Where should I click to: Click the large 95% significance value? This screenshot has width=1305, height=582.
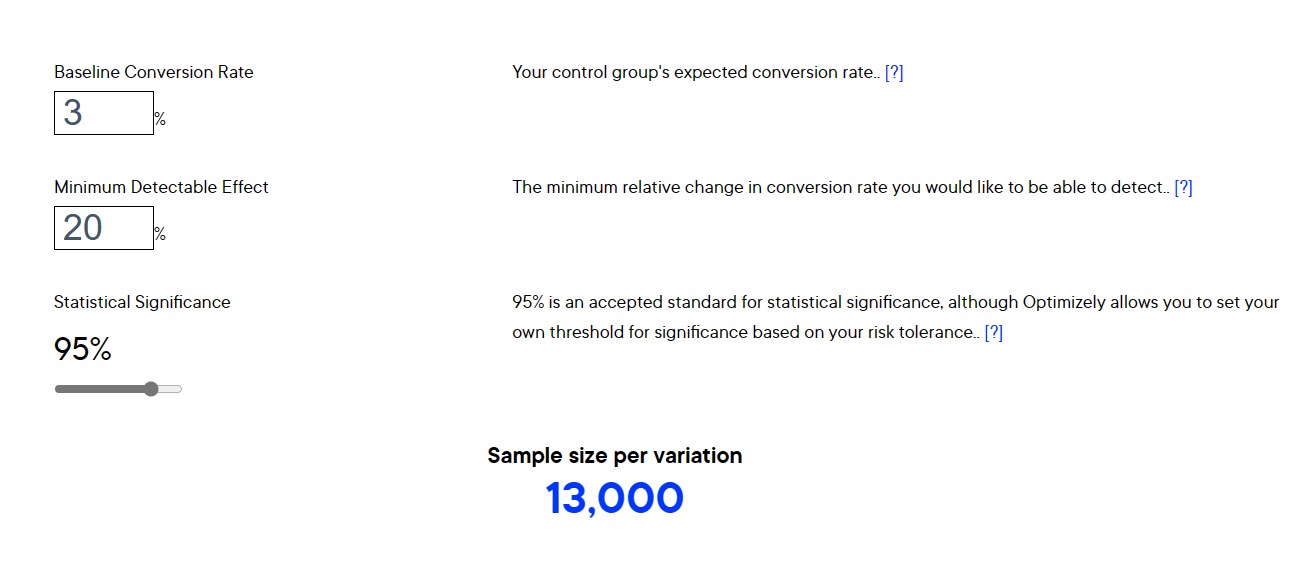click(x=83, y=349)
